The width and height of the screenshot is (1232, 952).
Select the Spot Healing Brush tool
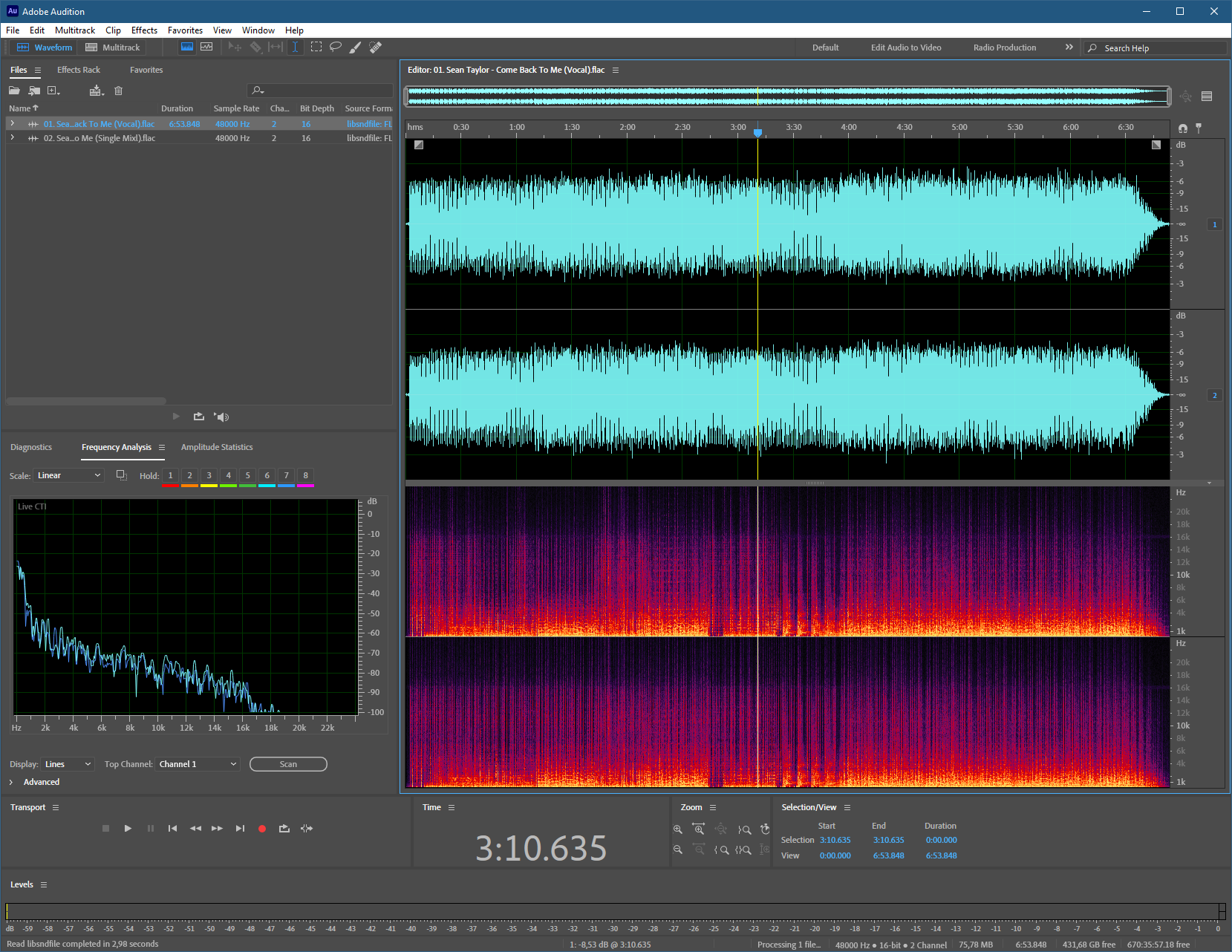pyautogui.click(x=376, y=47)
